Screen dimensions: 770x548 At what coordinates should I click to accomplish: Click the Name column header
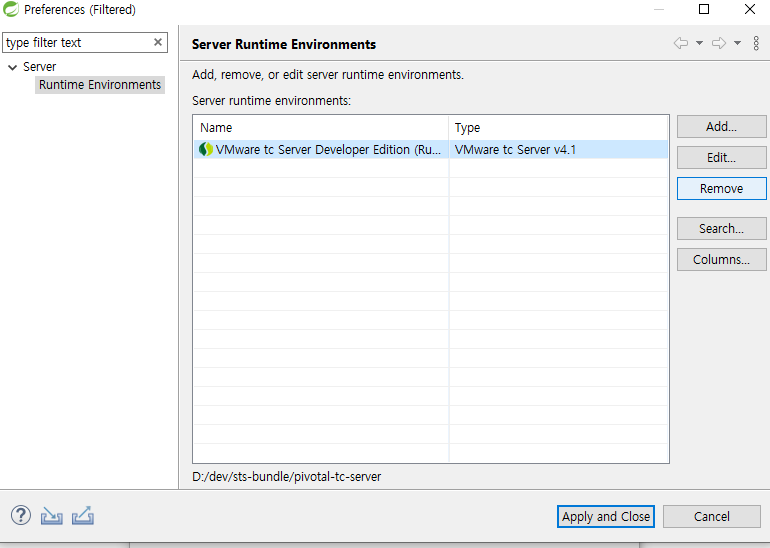tap(321, 128)
